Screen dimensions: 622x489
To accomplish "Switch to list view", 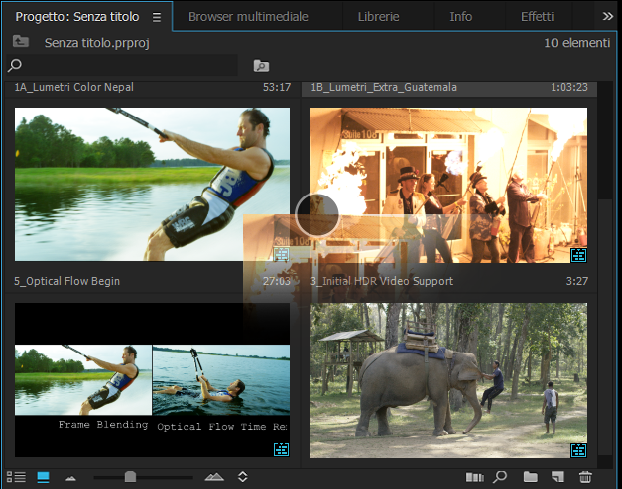I will pos(17,477).
